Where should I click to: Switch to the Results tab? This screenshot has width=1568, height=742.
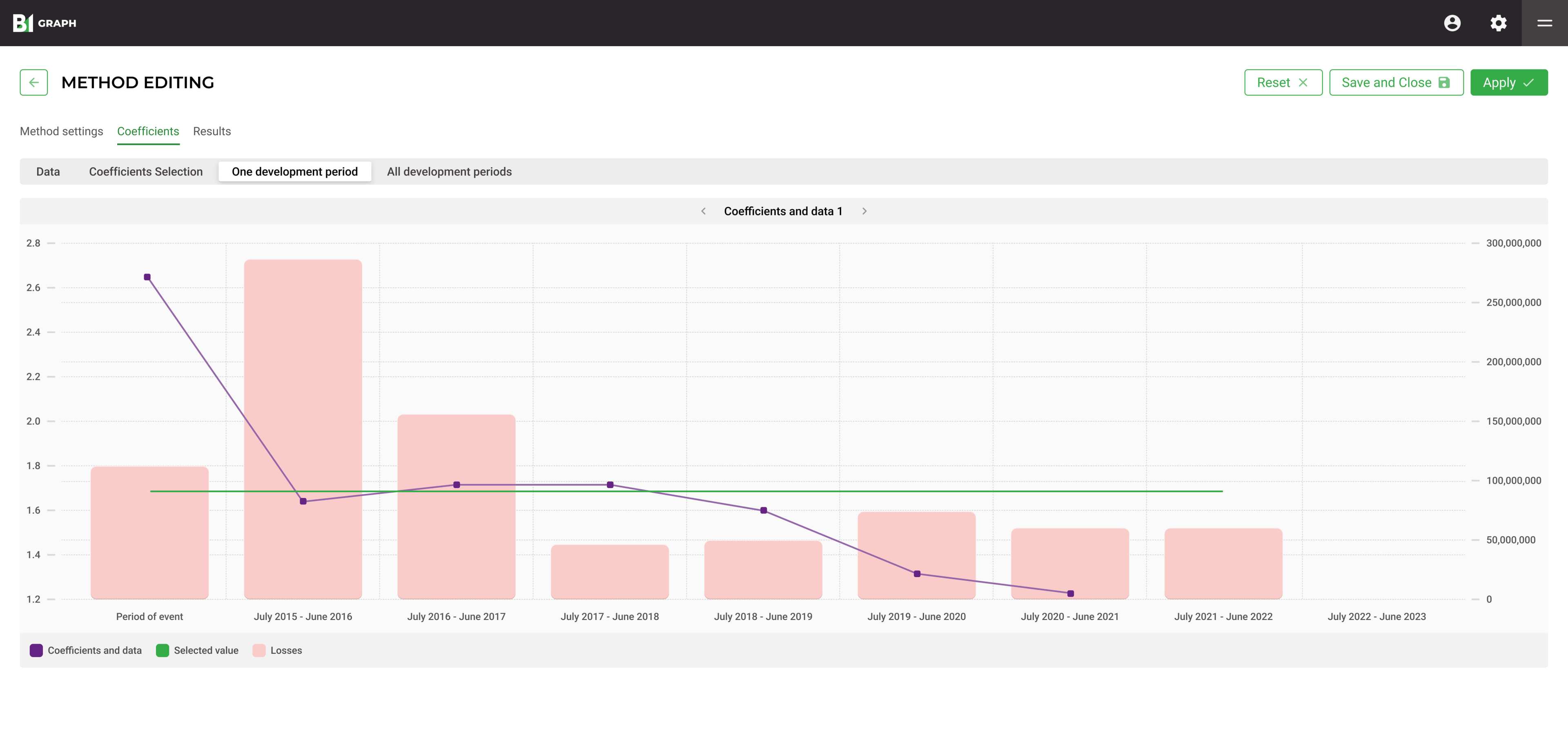[x=211, y=131]
